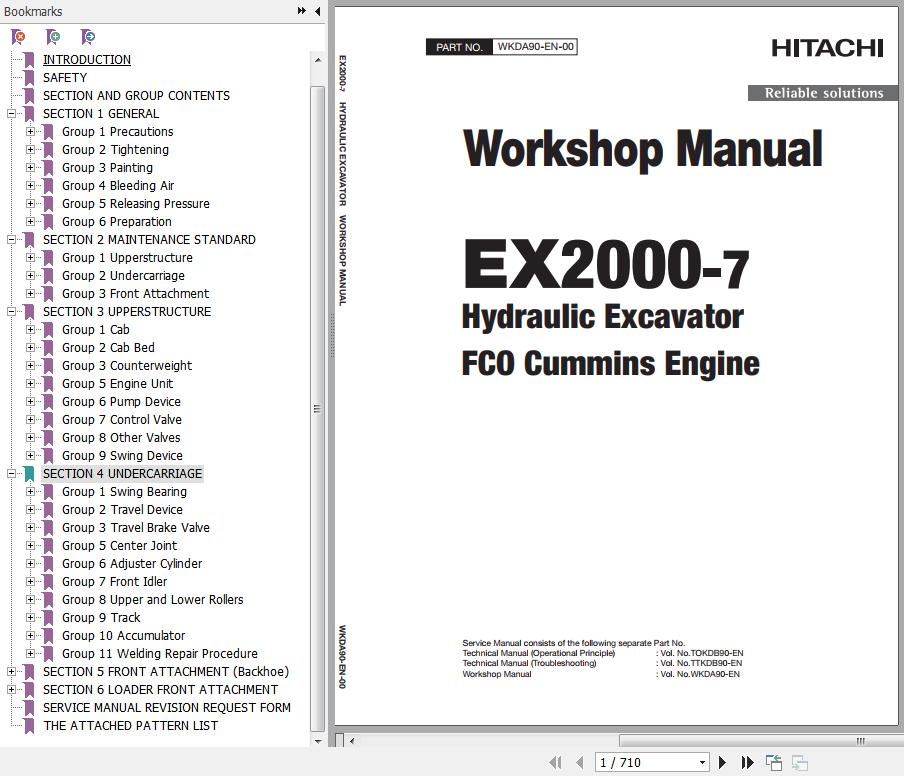Click the bookmarks panel scroll down arrow
This screenshot has width=904, height=776.
coord(318,741)
